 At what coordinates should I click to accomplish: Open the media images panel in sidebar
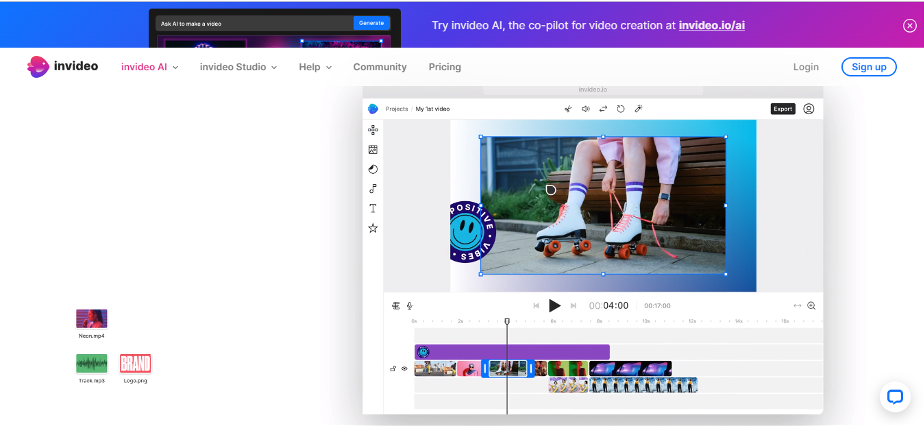372,150
